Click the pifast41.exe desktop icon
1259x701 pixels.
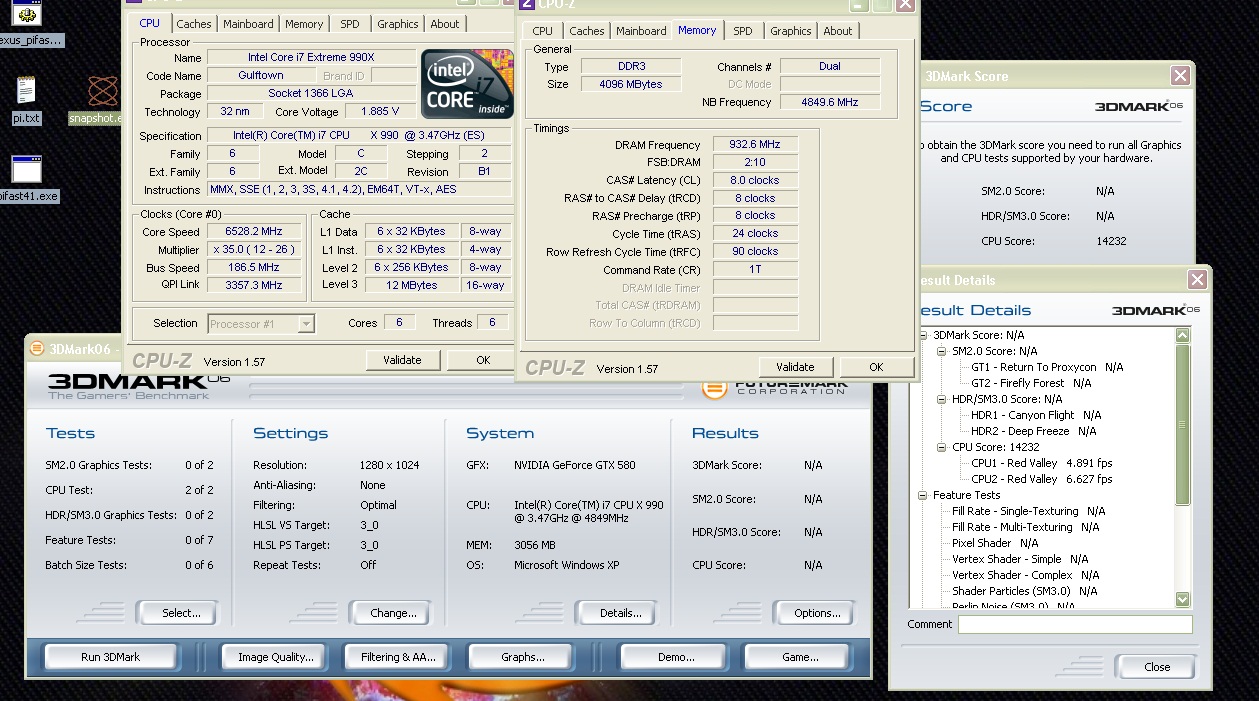point(27,170)
